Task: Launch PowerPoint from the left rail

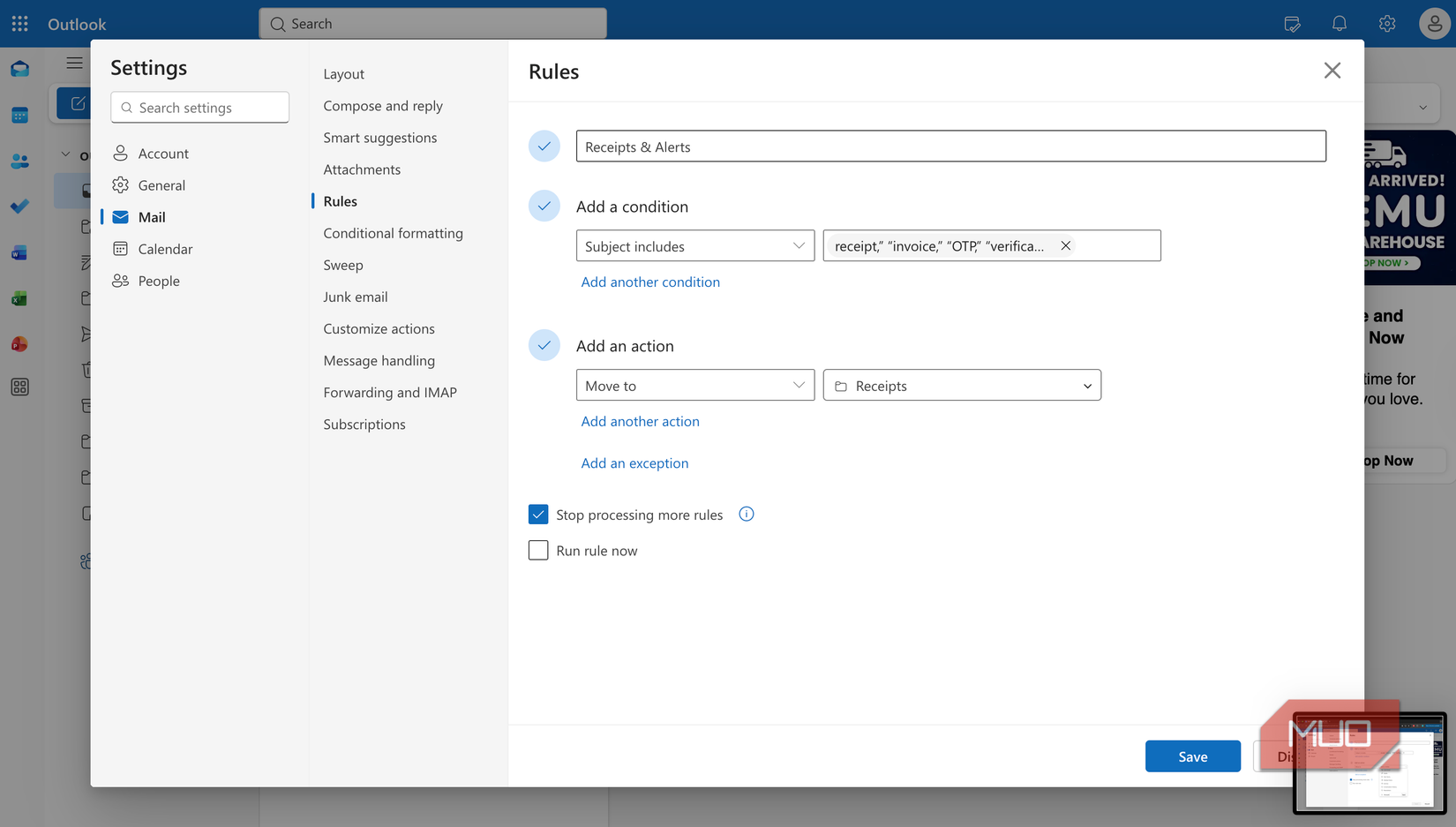Action: (x=19, y=343)
